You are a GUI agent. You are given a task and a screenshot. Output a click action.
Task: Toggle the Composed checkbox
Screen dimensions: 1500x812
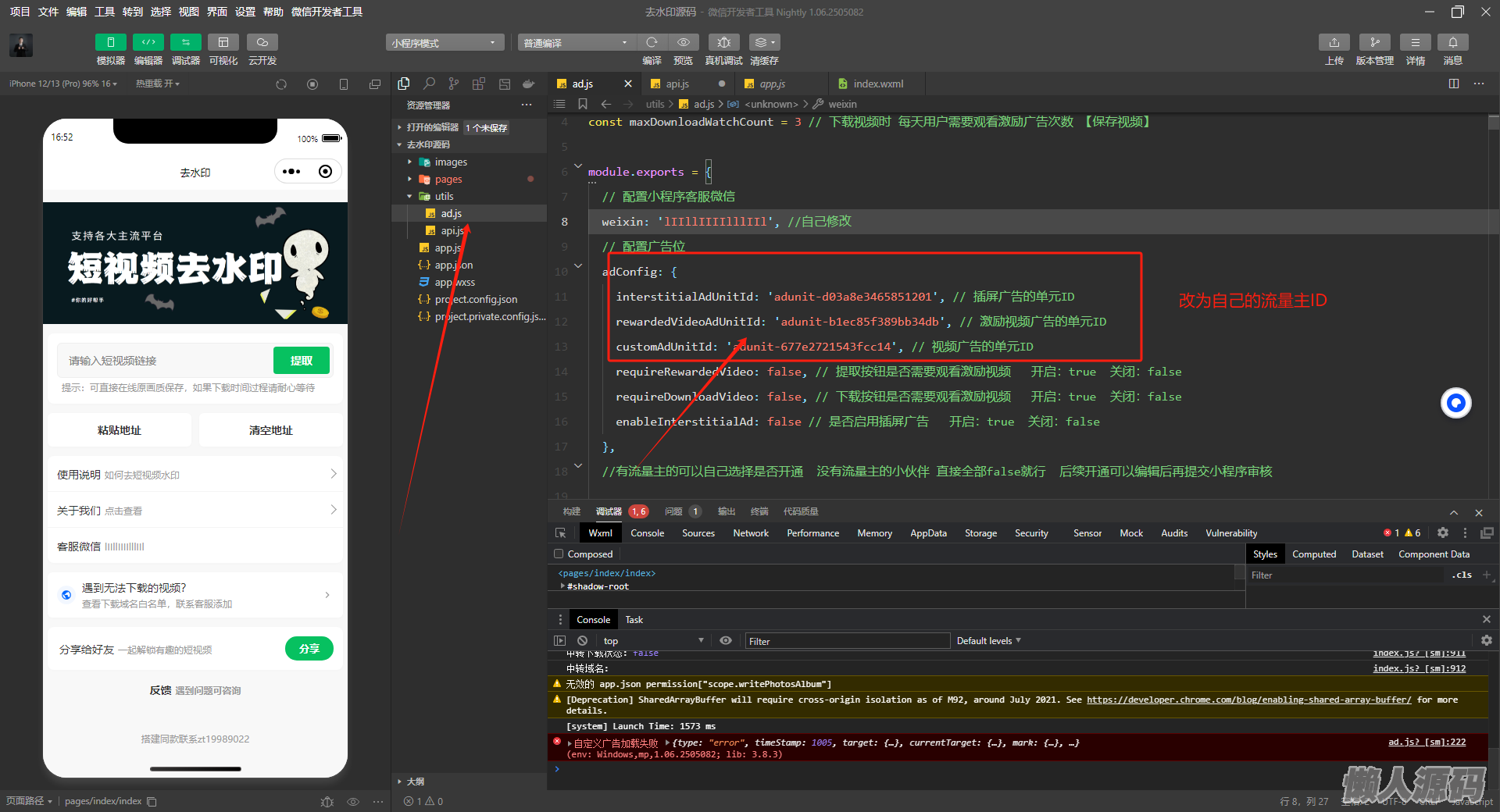coord(559,554)
